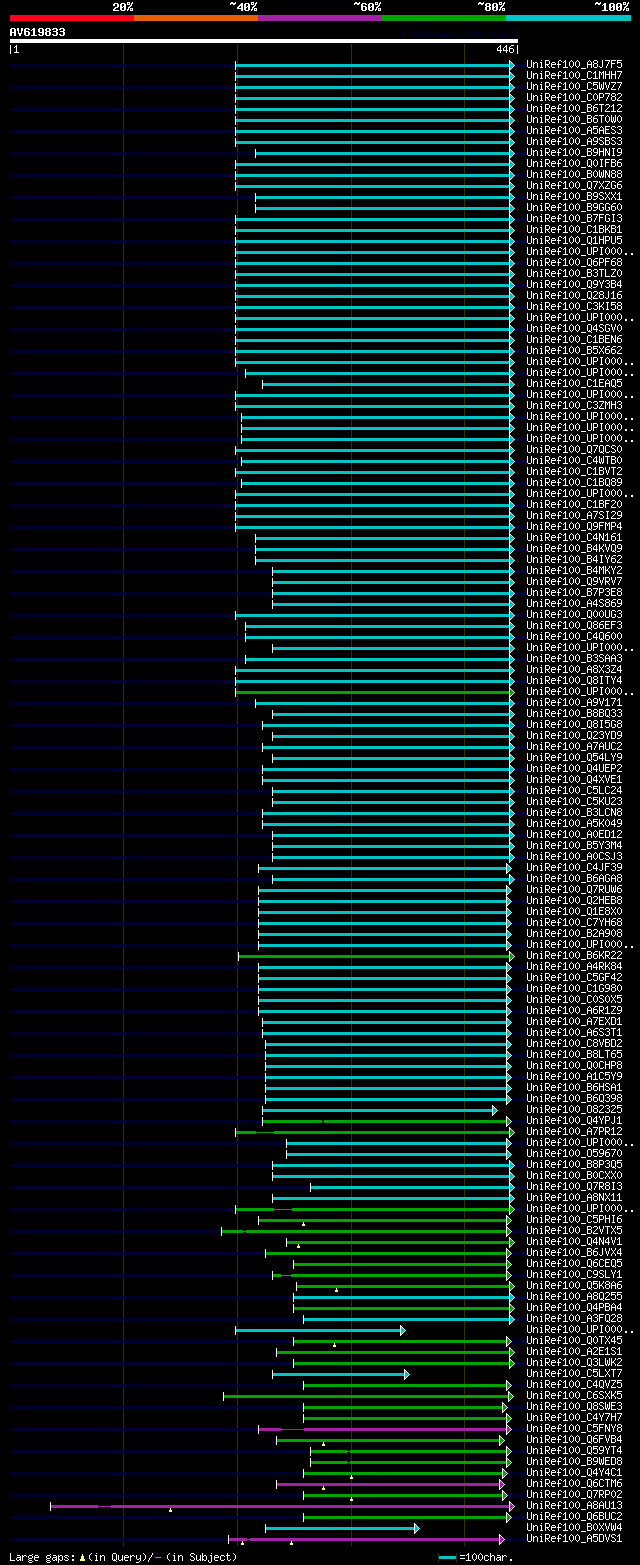Viewport: 640px width, 1565px height.
Task: Open hit UniRef100_C5WVZ7
Action: 574,86
